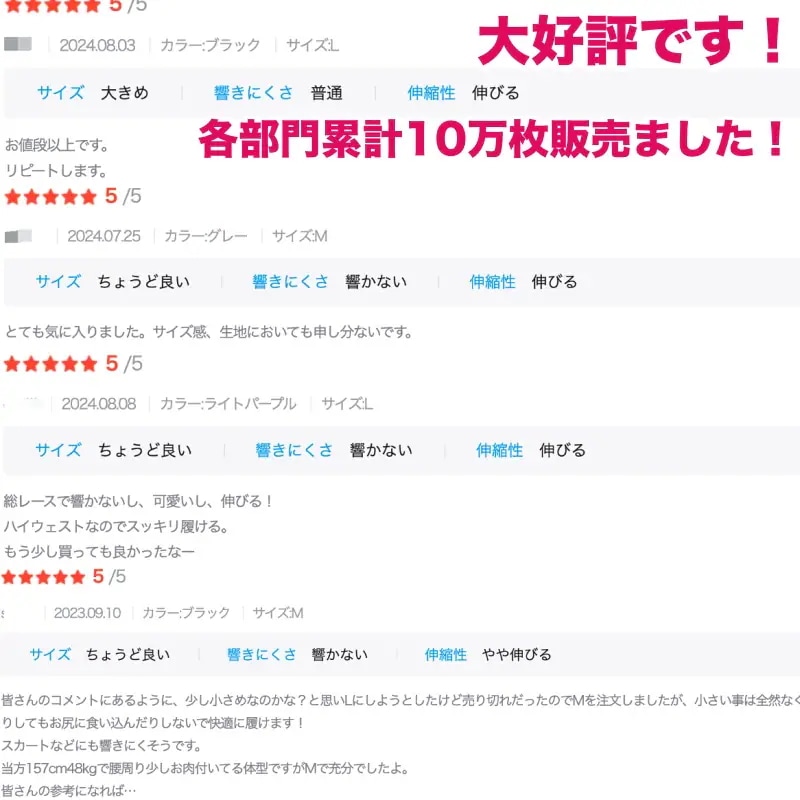Image resolution: width=800 pixels, height=800 pixels.
Task: Click the カラー:ライトパープル tag
Action: (x=228, y=404)
